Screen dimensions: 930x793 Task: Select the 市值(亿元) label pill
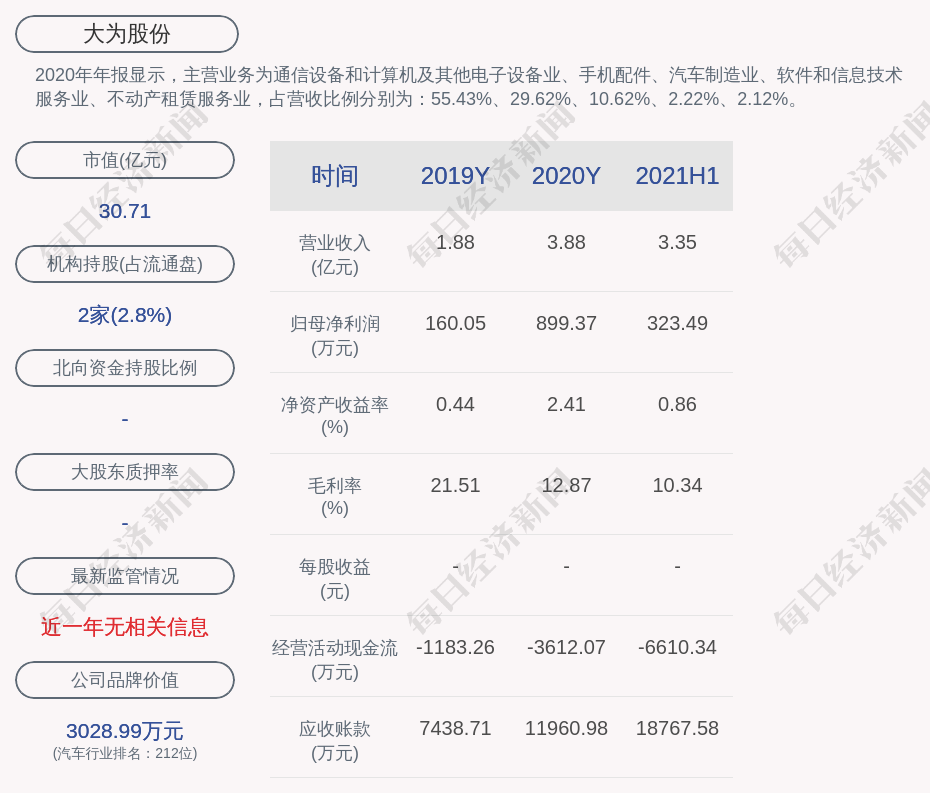(x=125, y=160)
